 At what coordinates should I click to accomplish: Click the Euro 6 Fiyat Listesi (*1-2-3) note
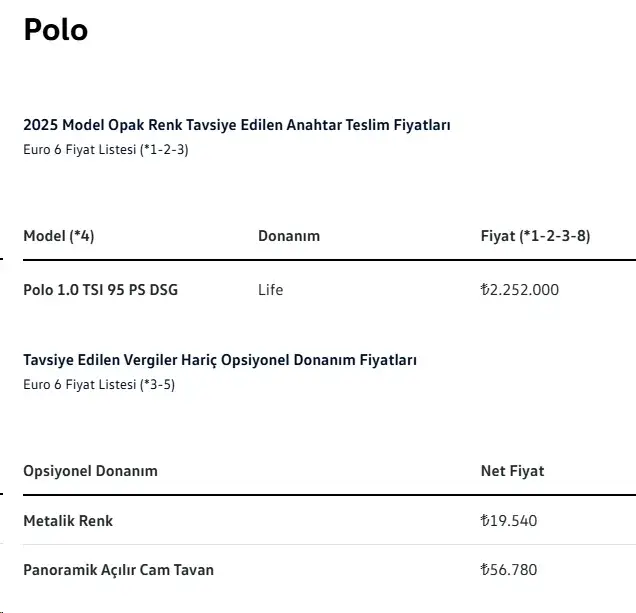[x=106, y=150]
